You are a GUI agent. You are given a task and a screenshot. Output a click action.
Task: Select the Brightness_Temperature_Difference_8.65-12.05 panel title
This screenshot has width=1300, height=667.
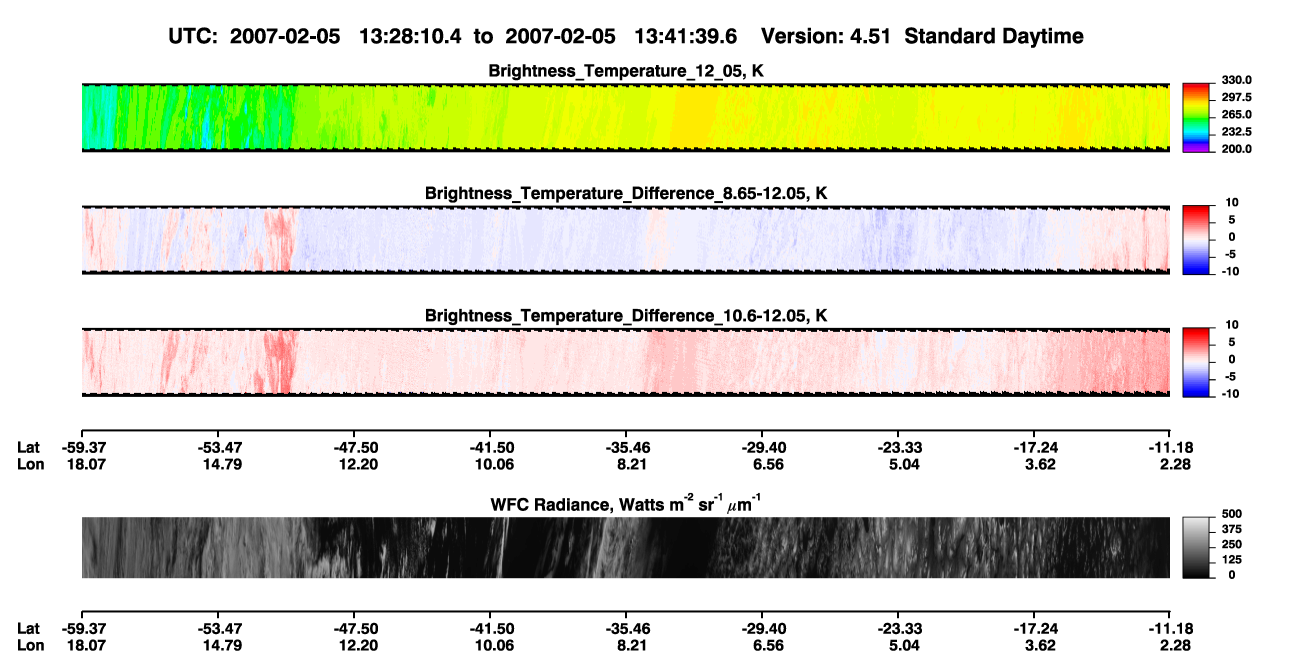click(626, 193)
